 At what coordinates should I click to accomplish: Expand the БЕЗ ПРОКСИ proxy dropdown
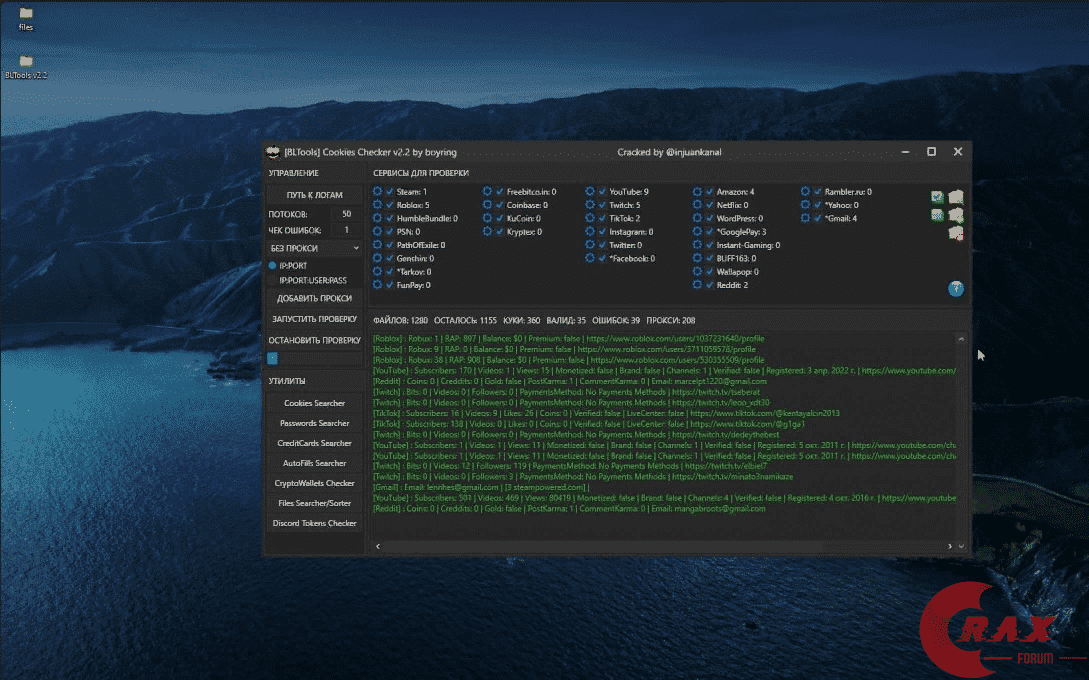314,247
